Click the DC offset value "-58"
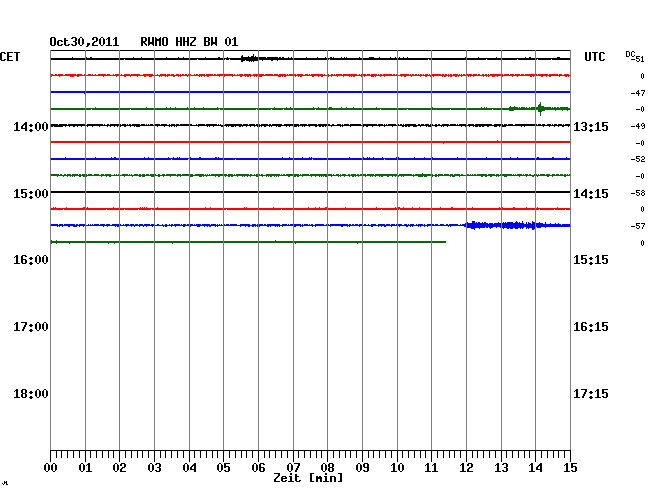 (638, 193)
